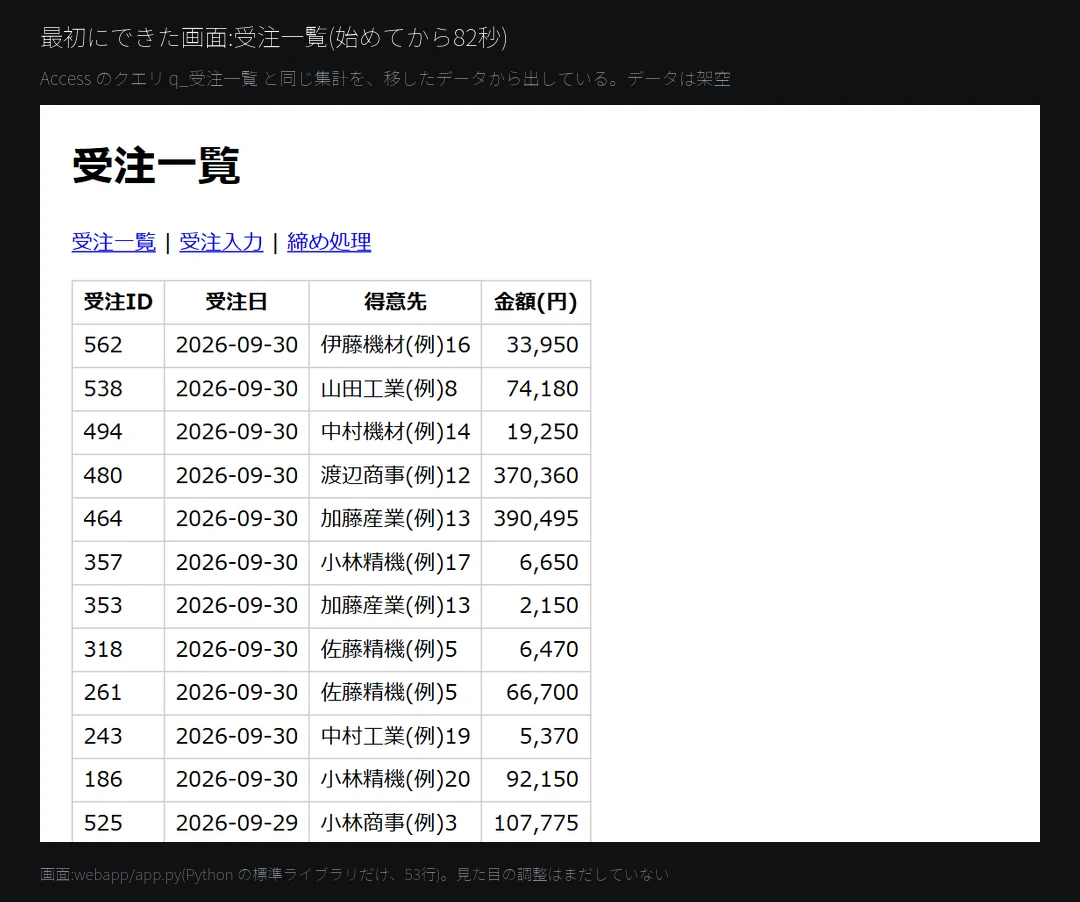Select order ID cell 186
1080x902 pixels.
[118, 779]
